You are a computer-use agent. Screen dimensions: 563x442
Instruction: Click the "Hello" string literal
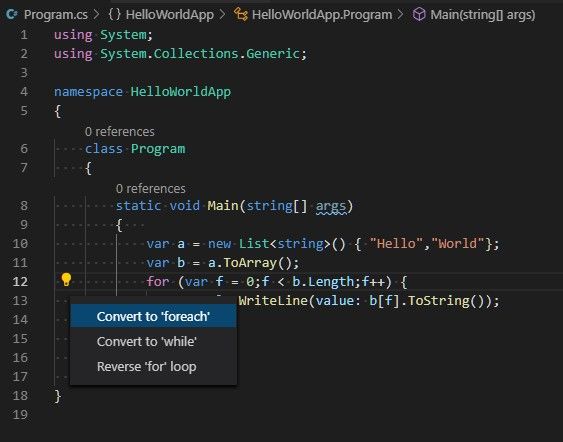click(x=396, y=244)
